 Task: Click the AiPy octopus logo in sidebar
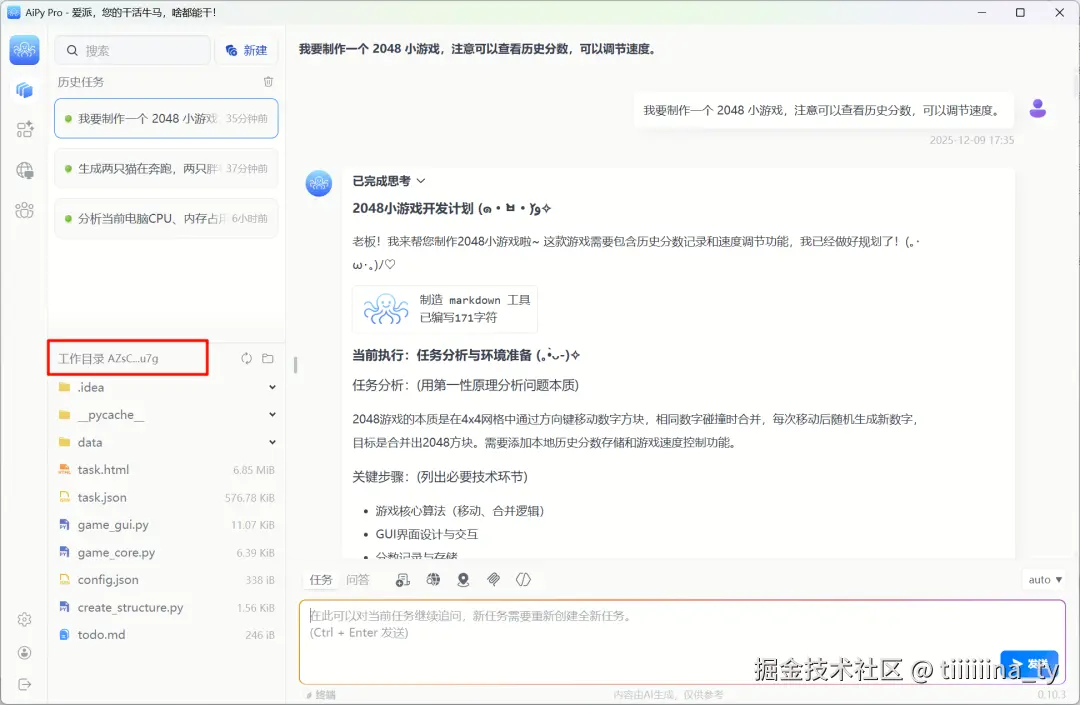24,50
